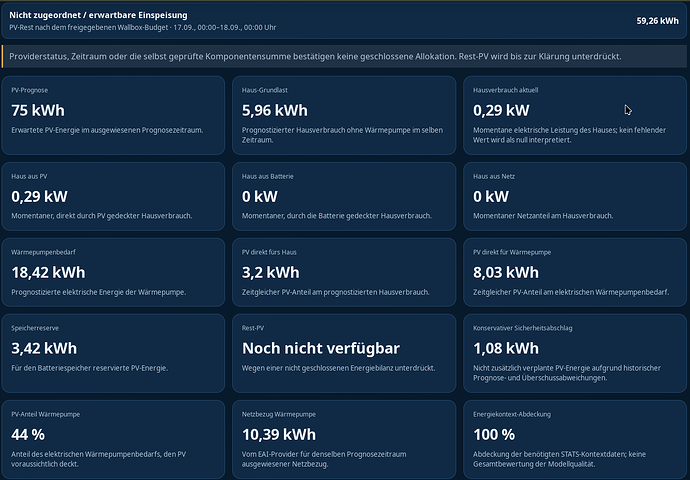Click the 'Wegen einer nicht geschlossenen Energiebilanz unterdrückt' note

pos(338,368)
